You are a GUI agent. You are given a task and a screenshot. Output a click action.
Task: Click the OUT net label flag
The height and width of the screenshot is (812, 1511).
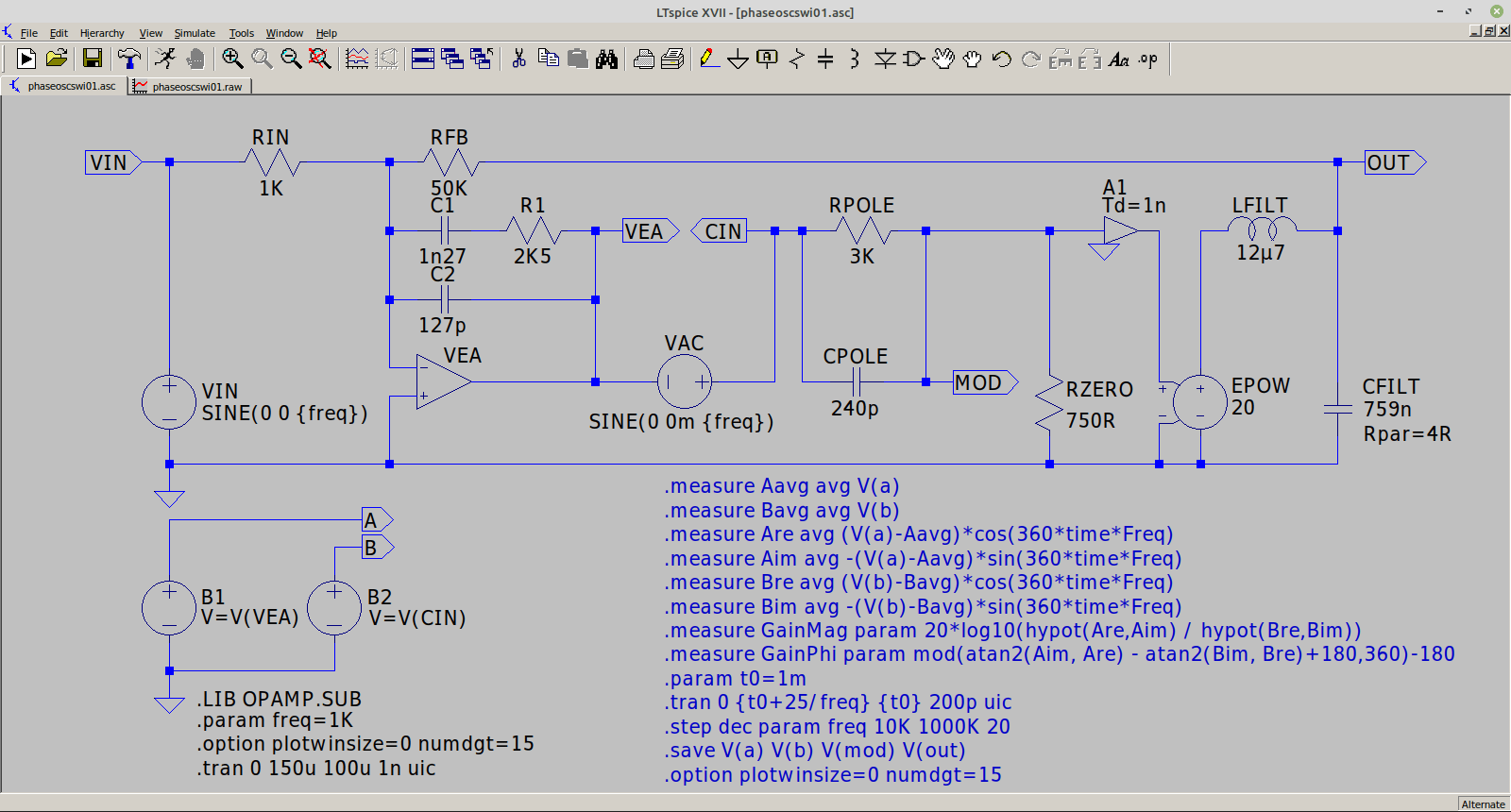click(1396, 162)
